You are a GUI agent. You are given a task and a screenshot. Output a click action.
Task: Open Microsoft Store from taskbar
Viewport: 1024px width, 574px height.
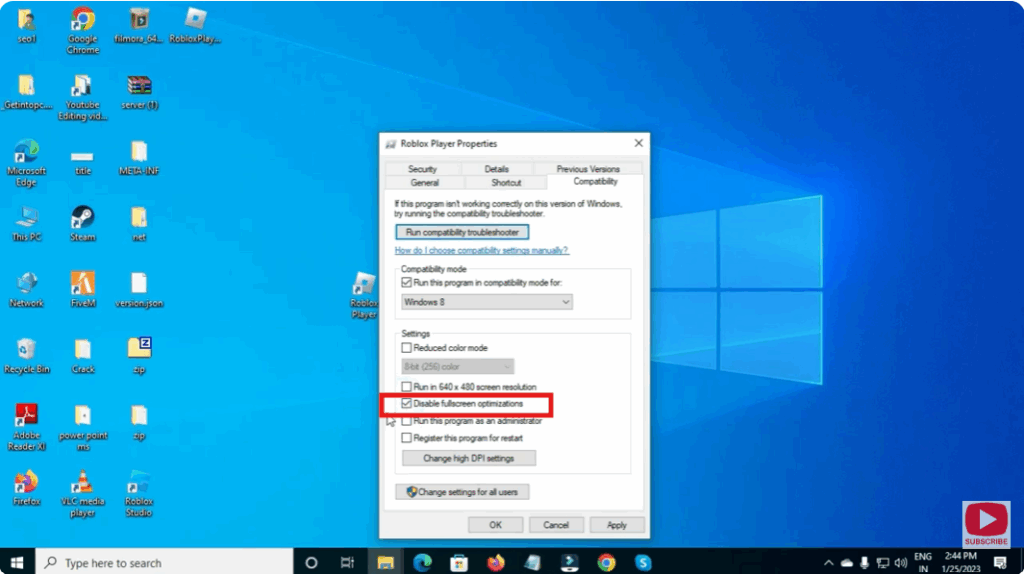pyautogui.click(x=459, y=562)
